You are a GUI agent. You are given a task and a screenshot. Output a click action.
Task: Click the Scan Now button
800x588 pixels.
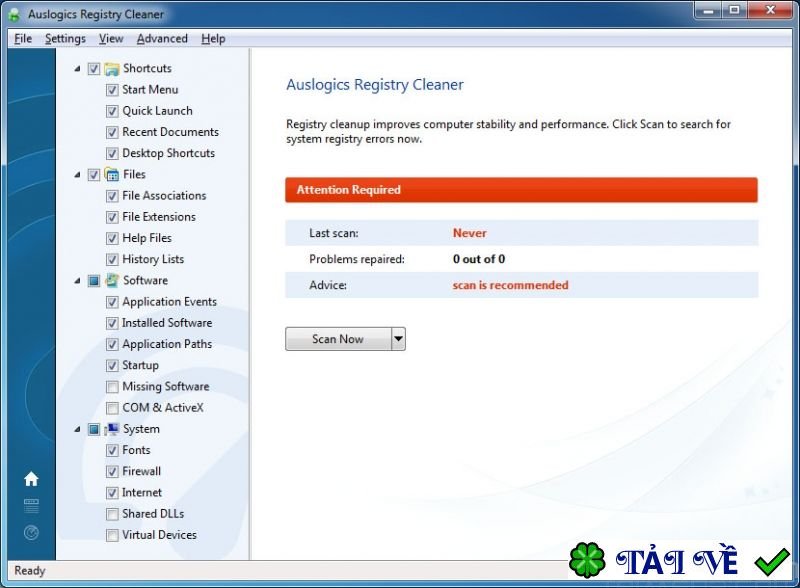338,339
